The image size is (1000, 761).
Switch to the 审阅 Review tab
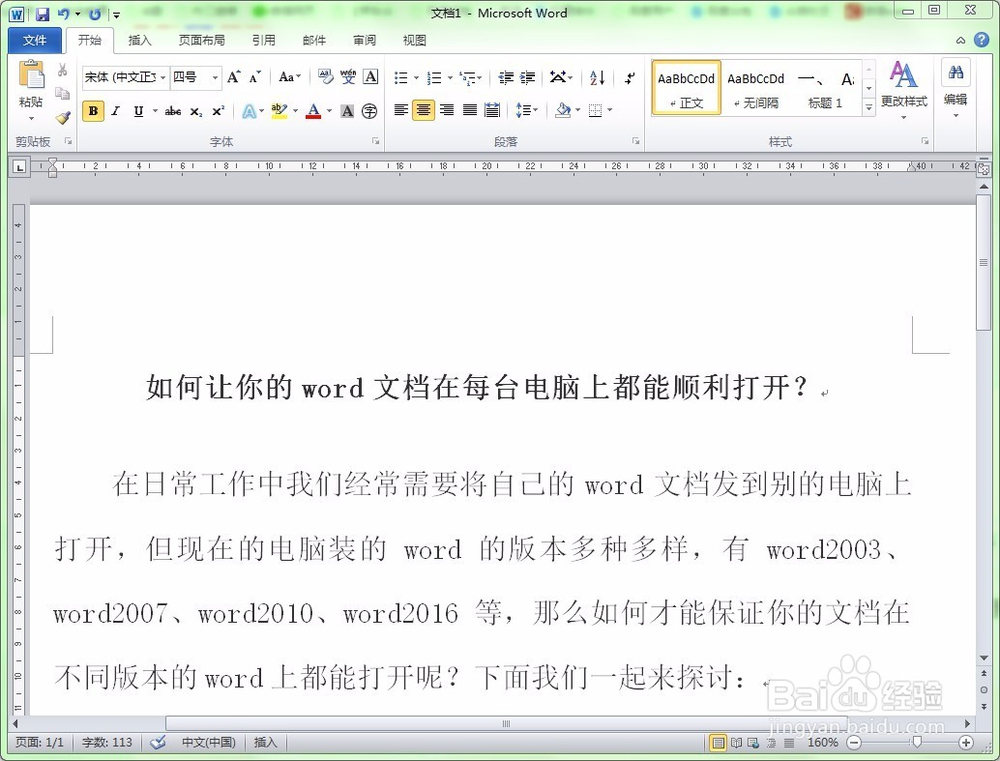tap(364, 40)
